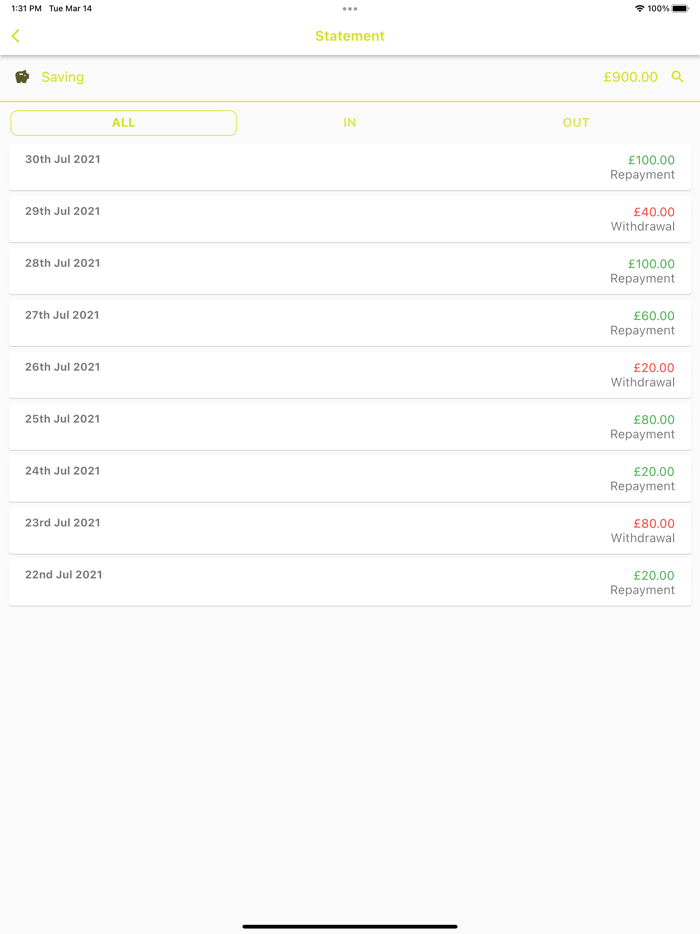The width and height of the screenshot is (700, 934).
Task: Switch to the IN transactions tab
Action: pos(350,123)
